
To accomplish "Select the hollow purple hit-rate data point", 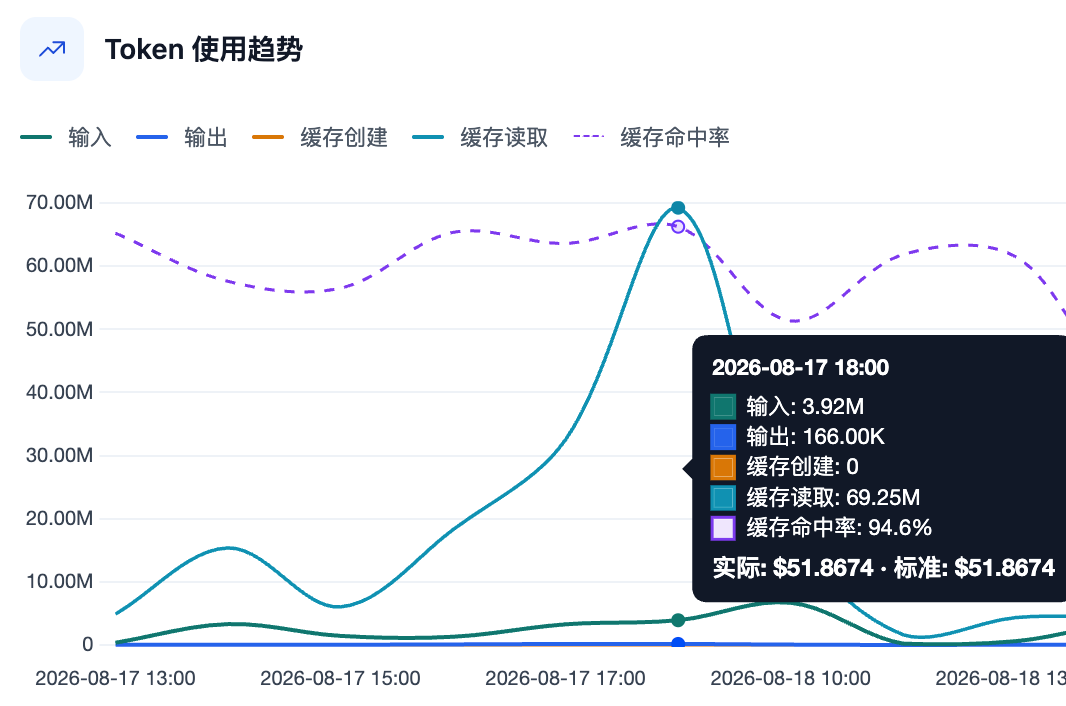I will [x=678, y=226].
